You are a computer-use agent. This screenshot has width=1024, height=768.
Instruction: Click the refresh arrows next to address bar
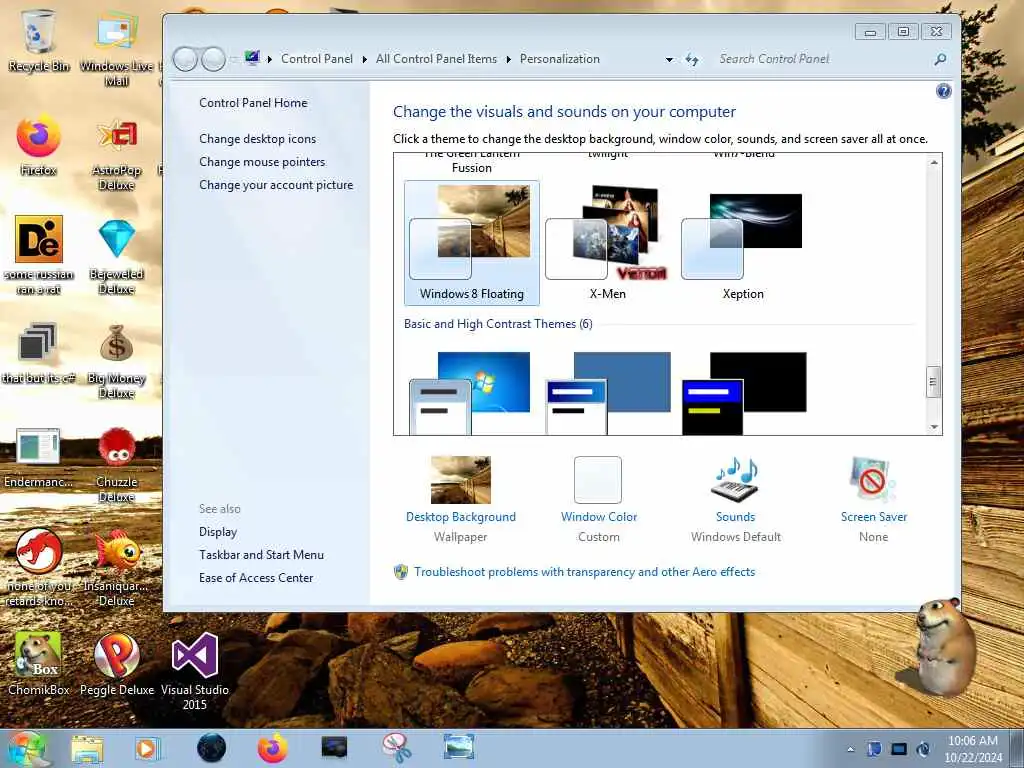pyautogui.click(x=692, y=59)
